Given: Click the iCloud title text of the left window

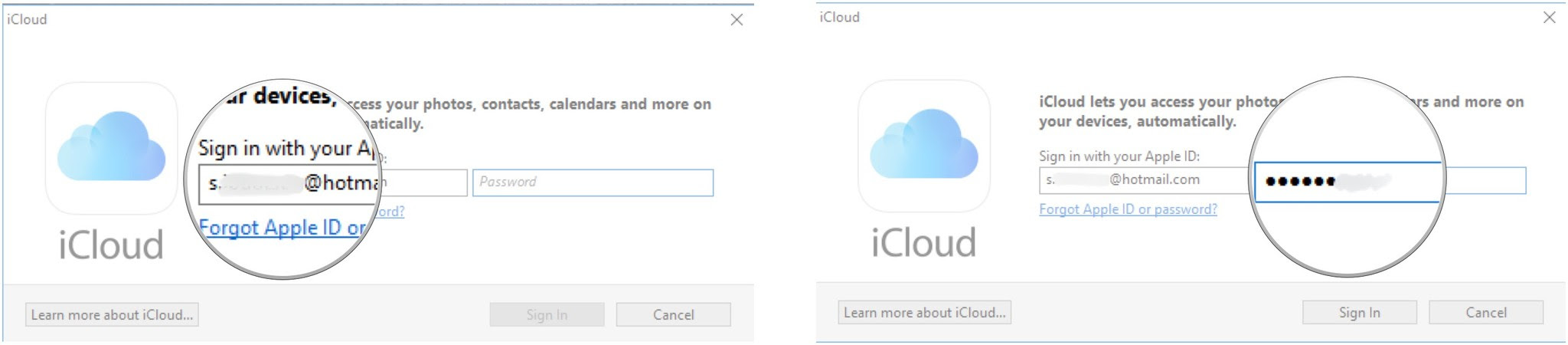Looking at the screenshot, I should [27, 19].
